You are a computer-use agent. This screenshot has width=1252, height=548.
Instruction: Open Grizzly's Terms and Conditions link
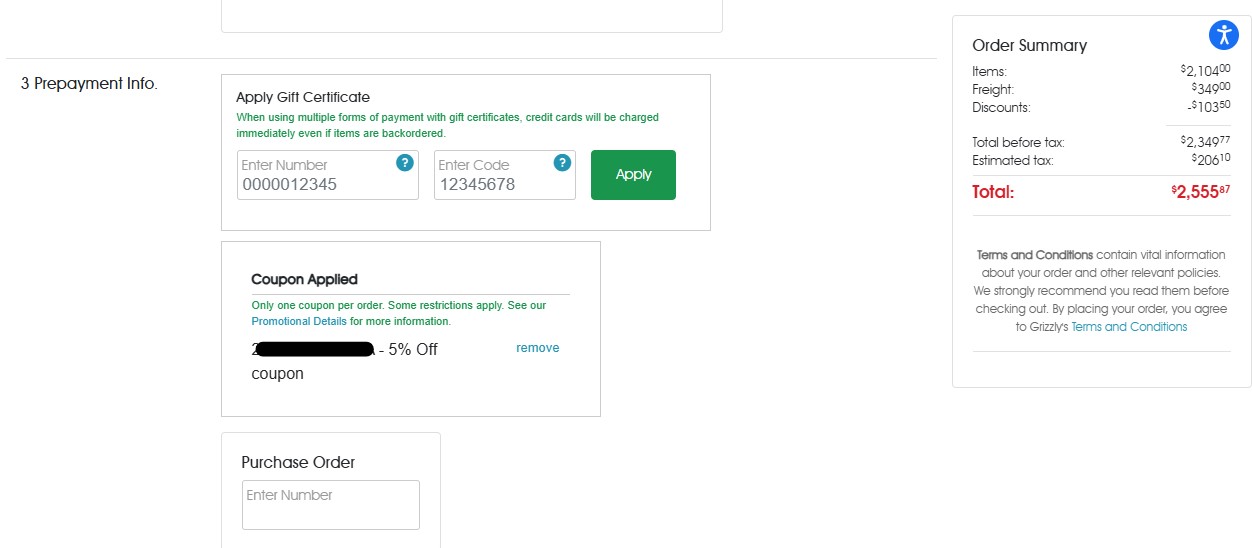tap(1129, 327)
